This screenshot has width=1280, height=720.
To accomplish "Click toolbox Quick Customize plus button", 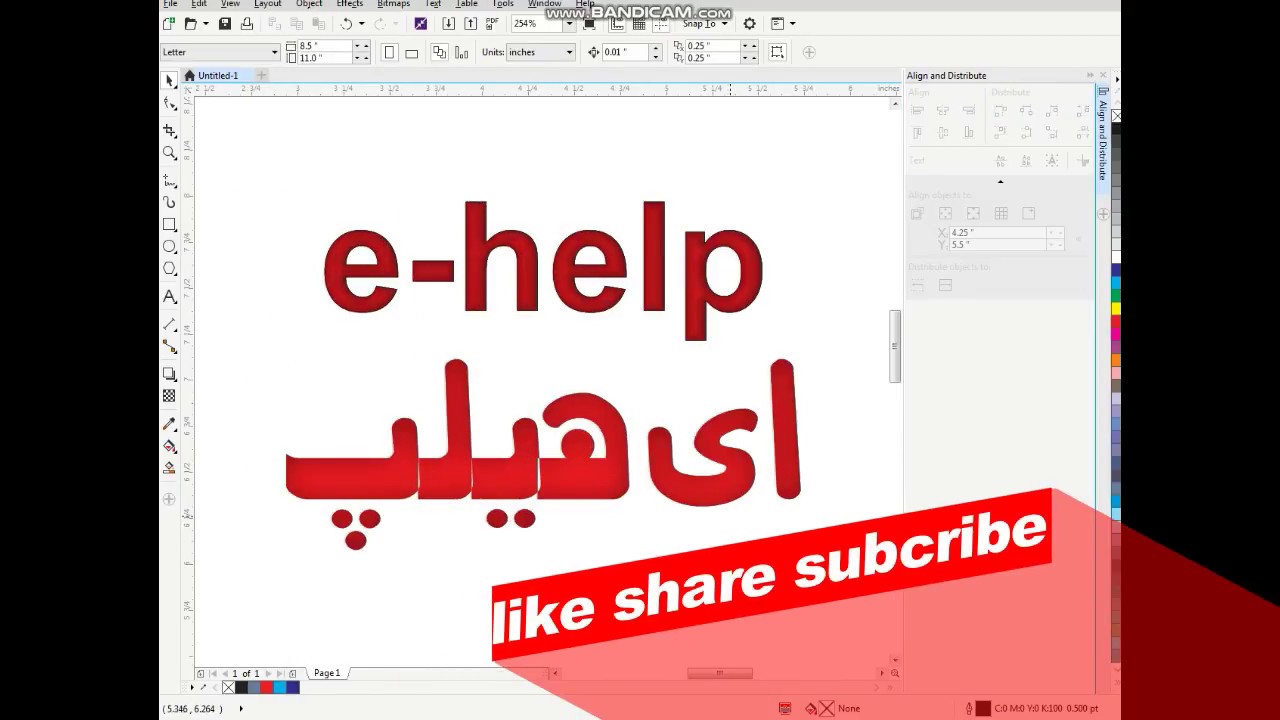I will pyautogui.click(x=169, y=499).
